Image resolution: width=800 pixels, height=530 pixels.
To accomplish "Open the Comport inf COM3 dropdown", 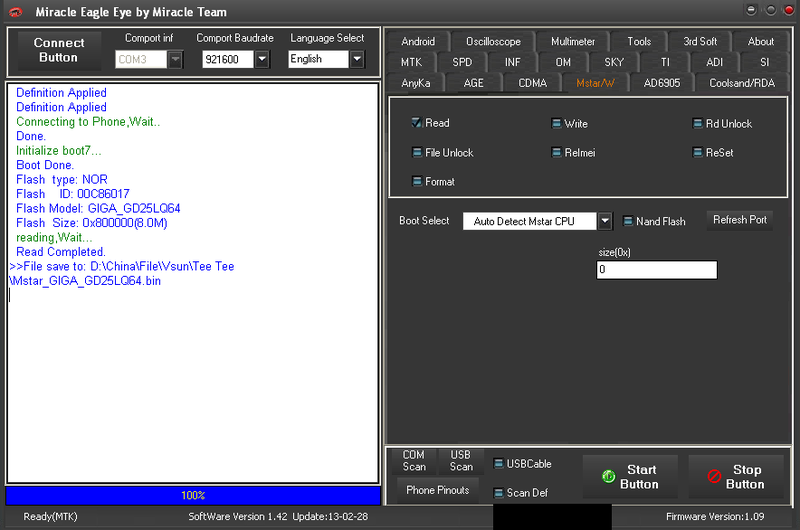I will (176, 60).
